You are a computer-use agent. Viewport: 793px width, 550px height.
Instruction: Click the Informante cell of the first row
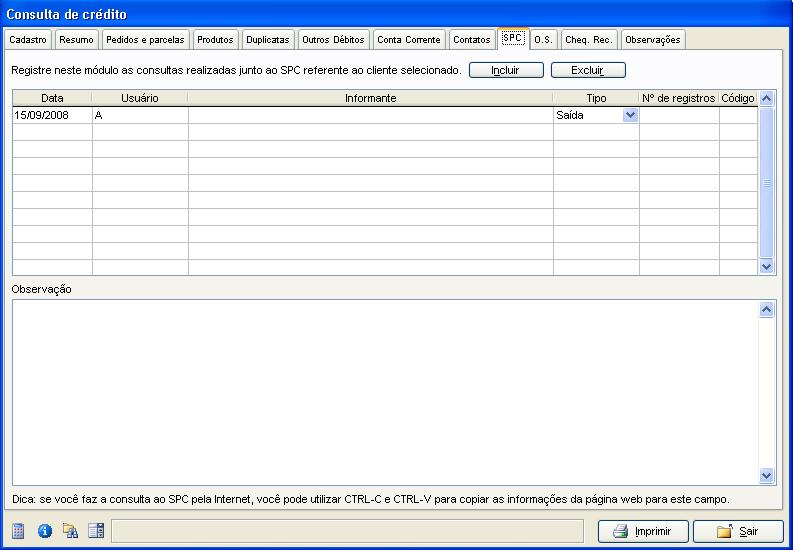coord(371,115)
